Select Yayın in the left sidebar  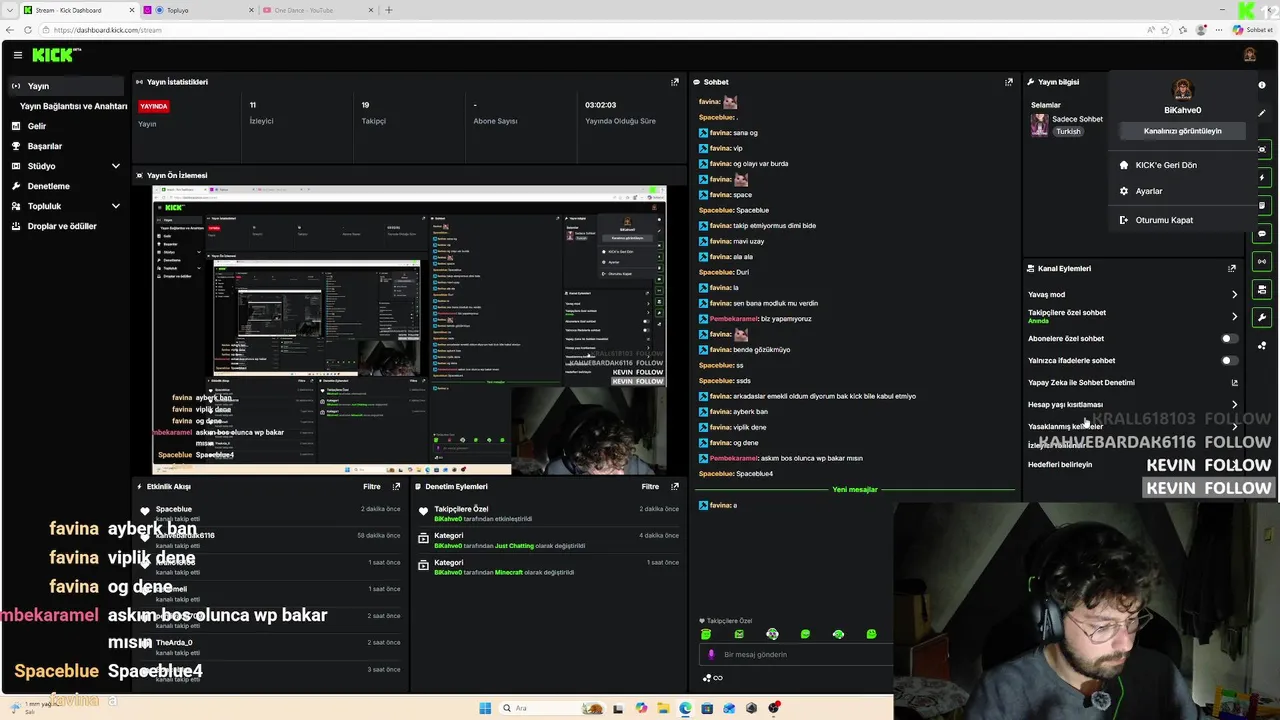coord(65,86)
